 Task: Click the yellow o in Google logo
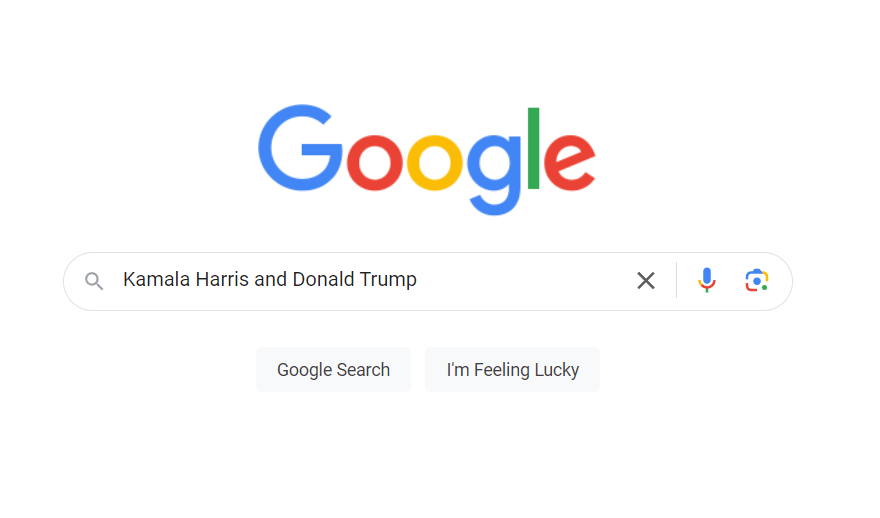pos(435,163)
